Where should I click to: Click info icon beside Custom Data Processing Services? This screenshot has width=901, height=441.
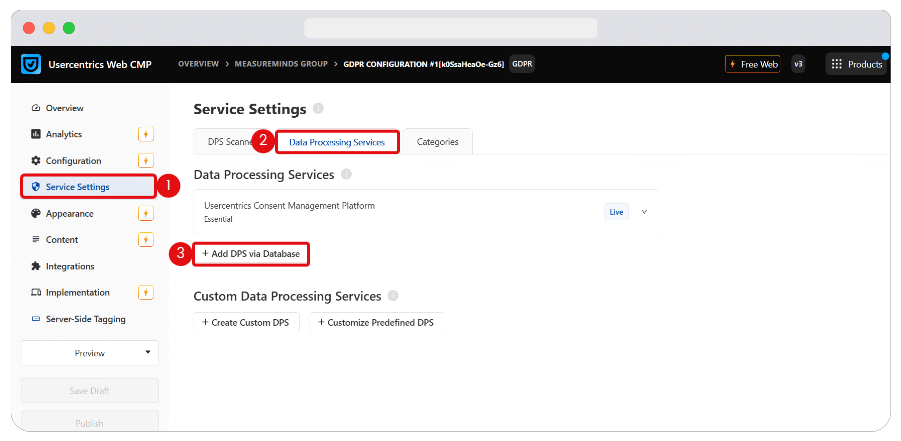pyautogui.click(x=393, y=296)
